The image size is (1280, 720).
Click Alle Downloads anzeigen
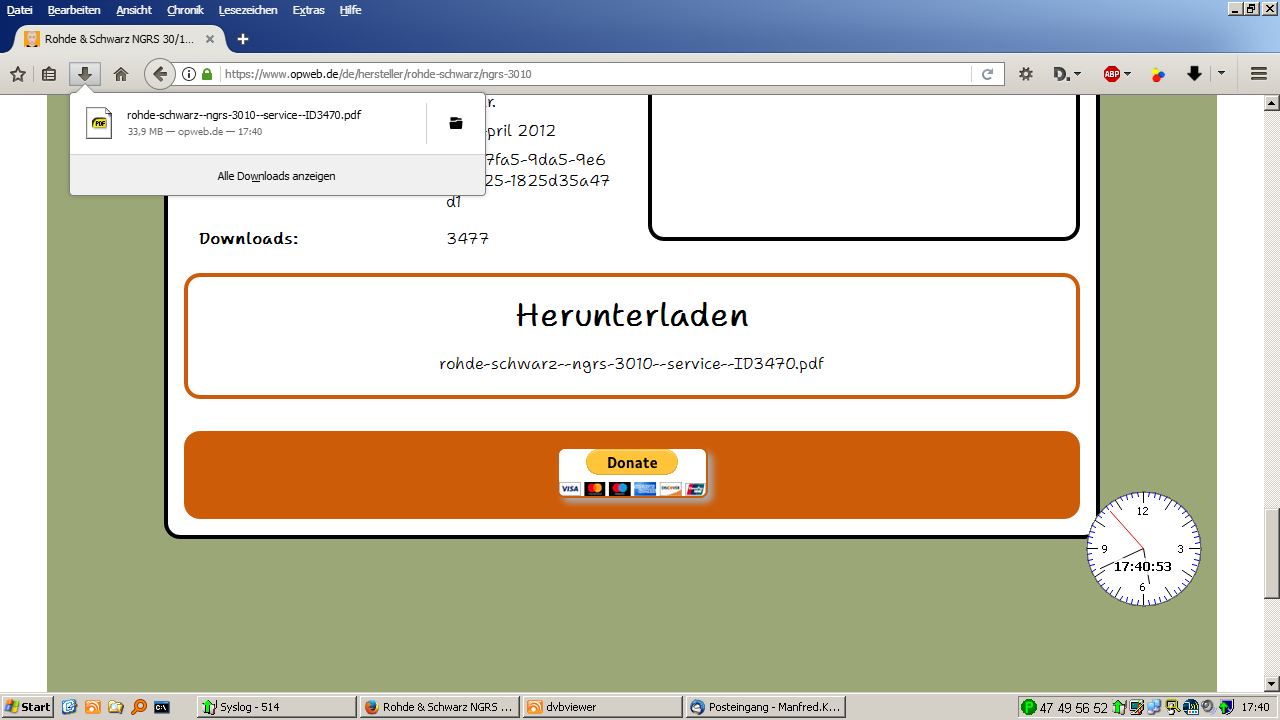pyautogui.click(x=277, y=176)
